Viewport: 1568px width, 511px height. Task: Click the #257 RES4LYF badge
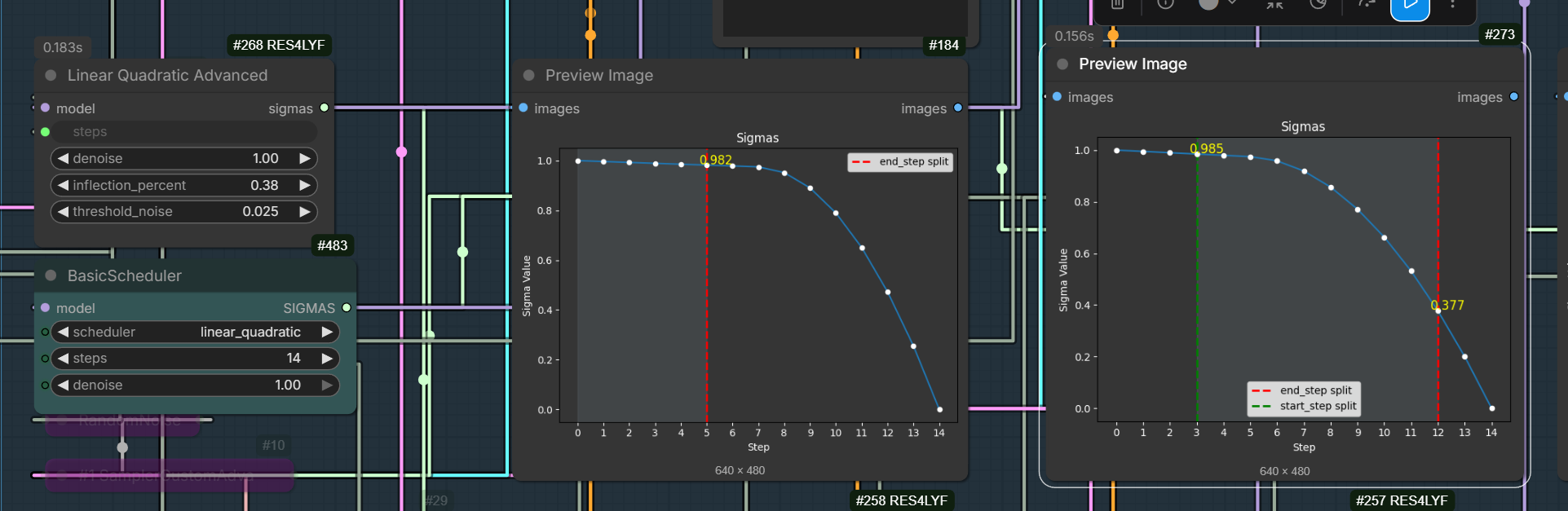[x=1402, y=500]
